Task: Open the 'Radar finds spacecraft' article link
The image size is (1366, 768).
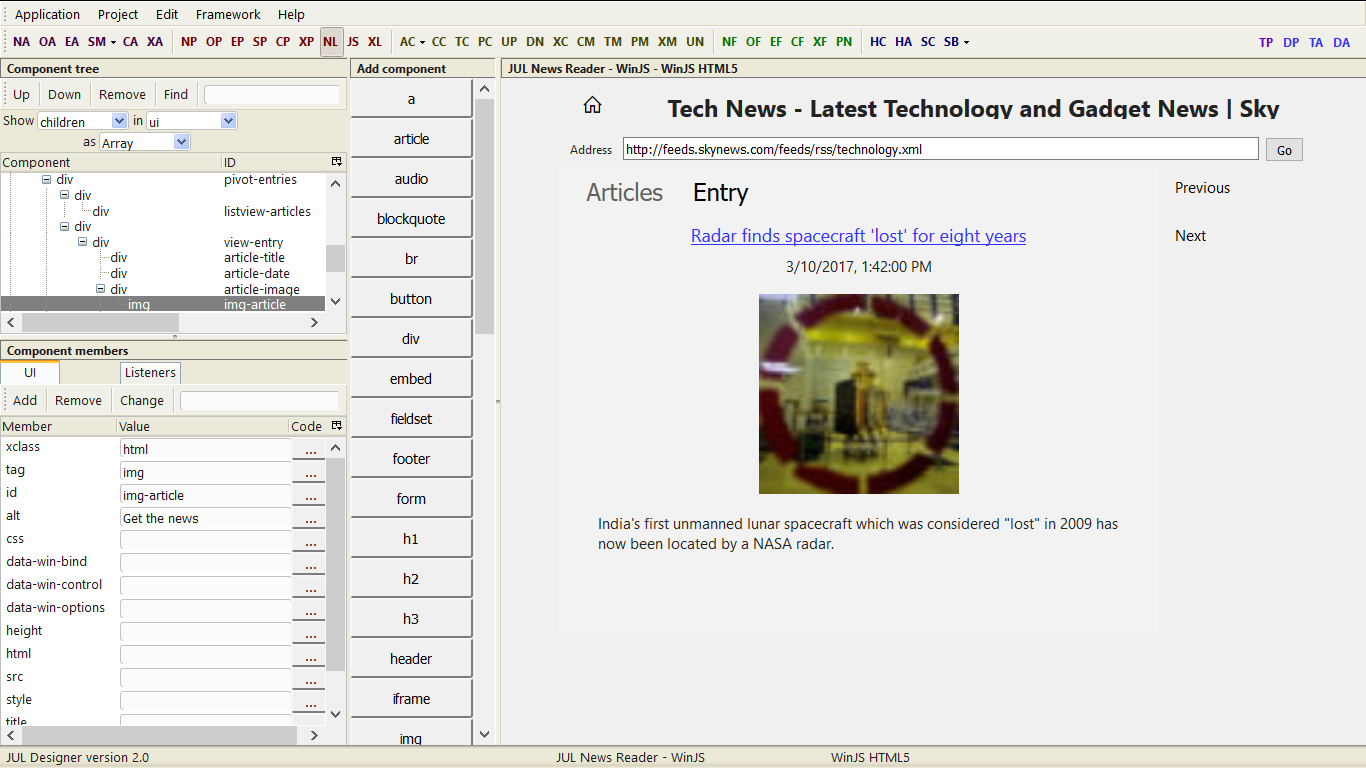Action: [857, 236]
